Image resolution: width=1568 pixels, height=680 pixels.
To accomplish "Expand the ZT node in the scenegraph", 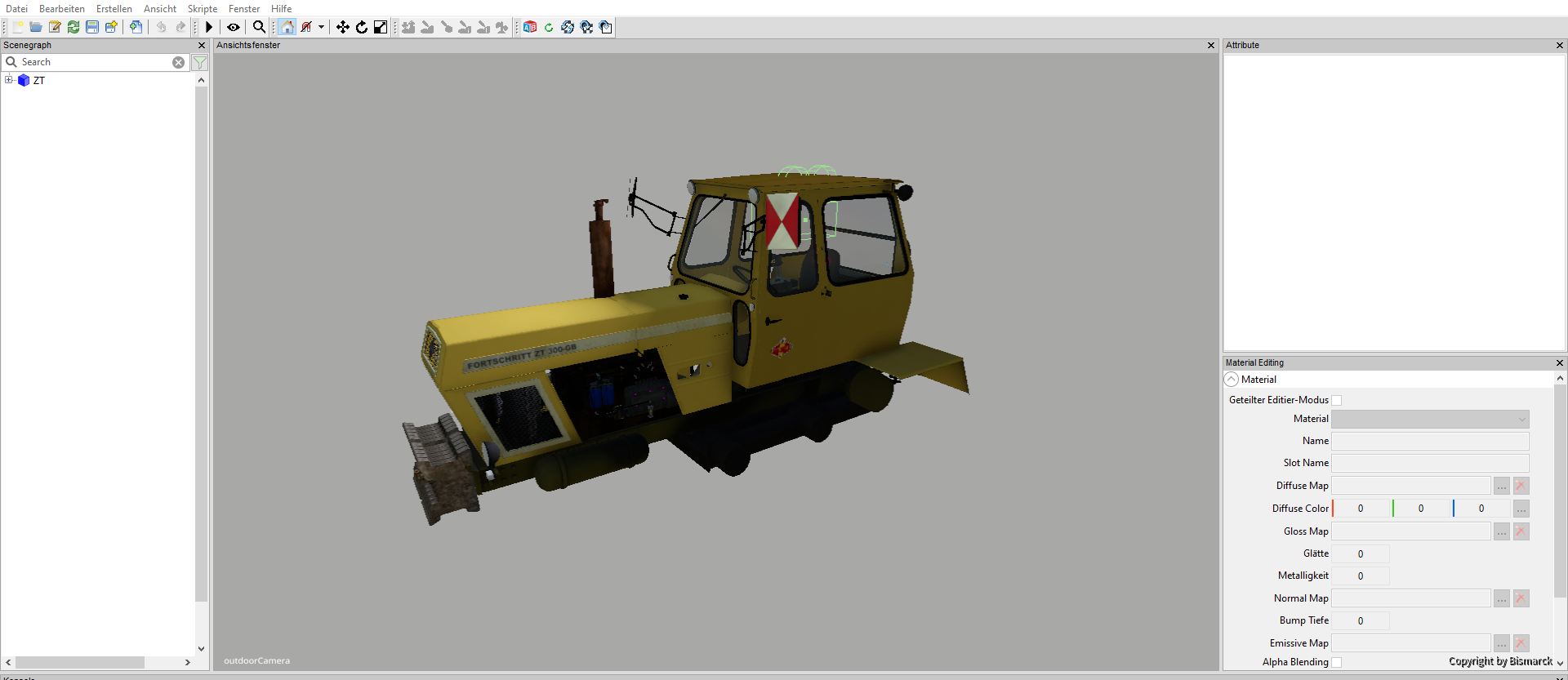I will pos(9,80).
